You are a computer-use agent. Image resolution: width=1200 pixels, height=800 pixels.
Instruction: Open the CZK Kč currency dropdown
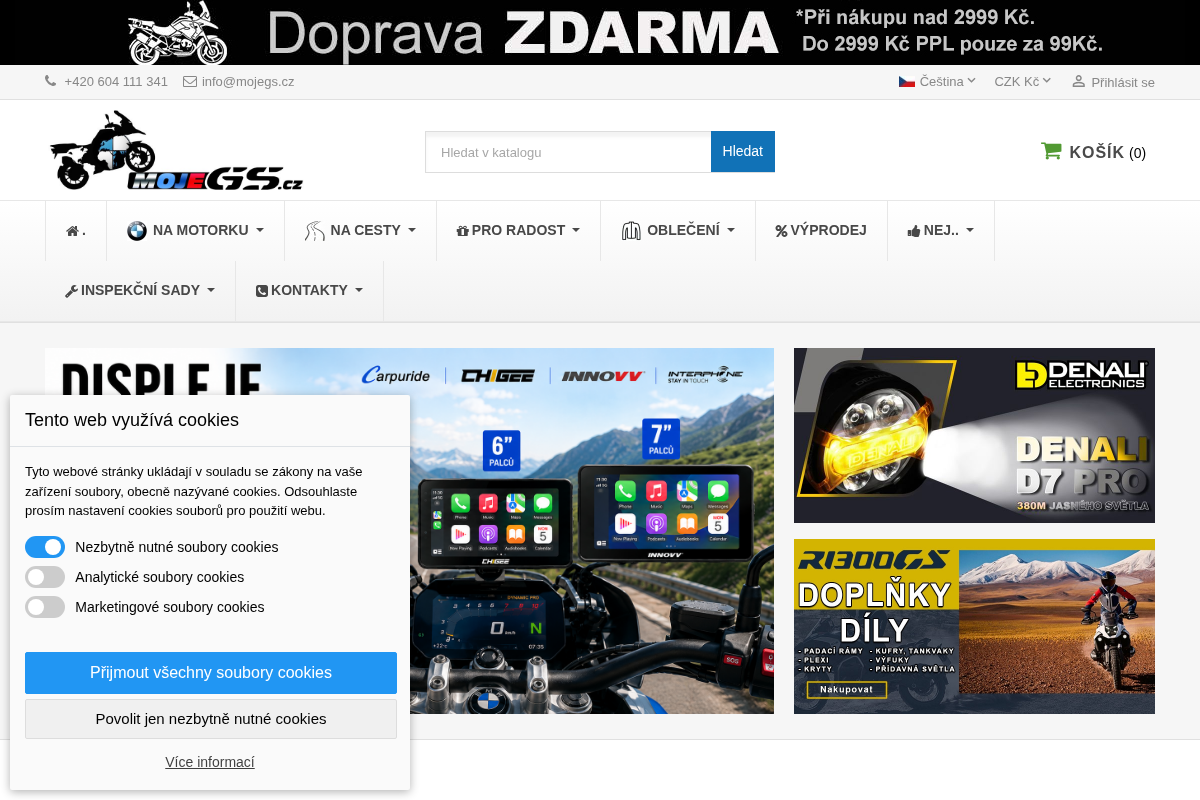1023,82
